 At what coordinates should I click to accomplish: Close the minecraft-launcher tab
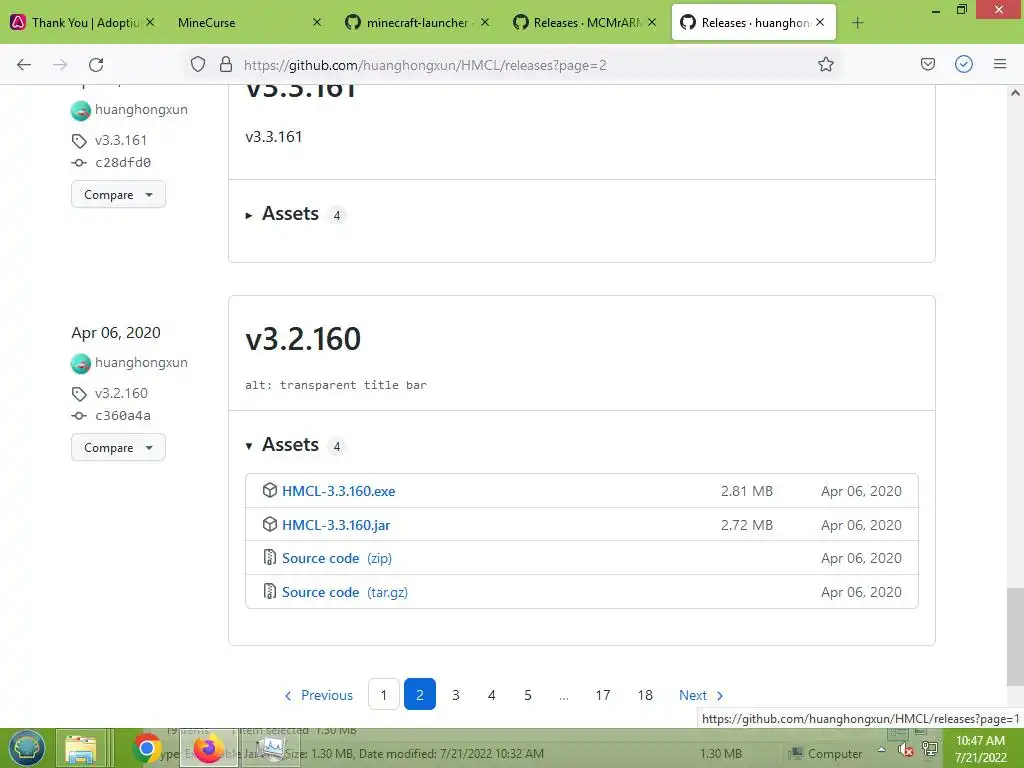click(485, 22)
